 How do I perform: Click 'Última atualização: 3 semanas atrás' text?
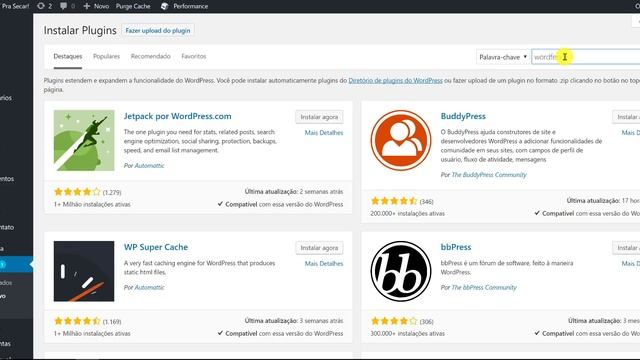(x=294, y=321)
